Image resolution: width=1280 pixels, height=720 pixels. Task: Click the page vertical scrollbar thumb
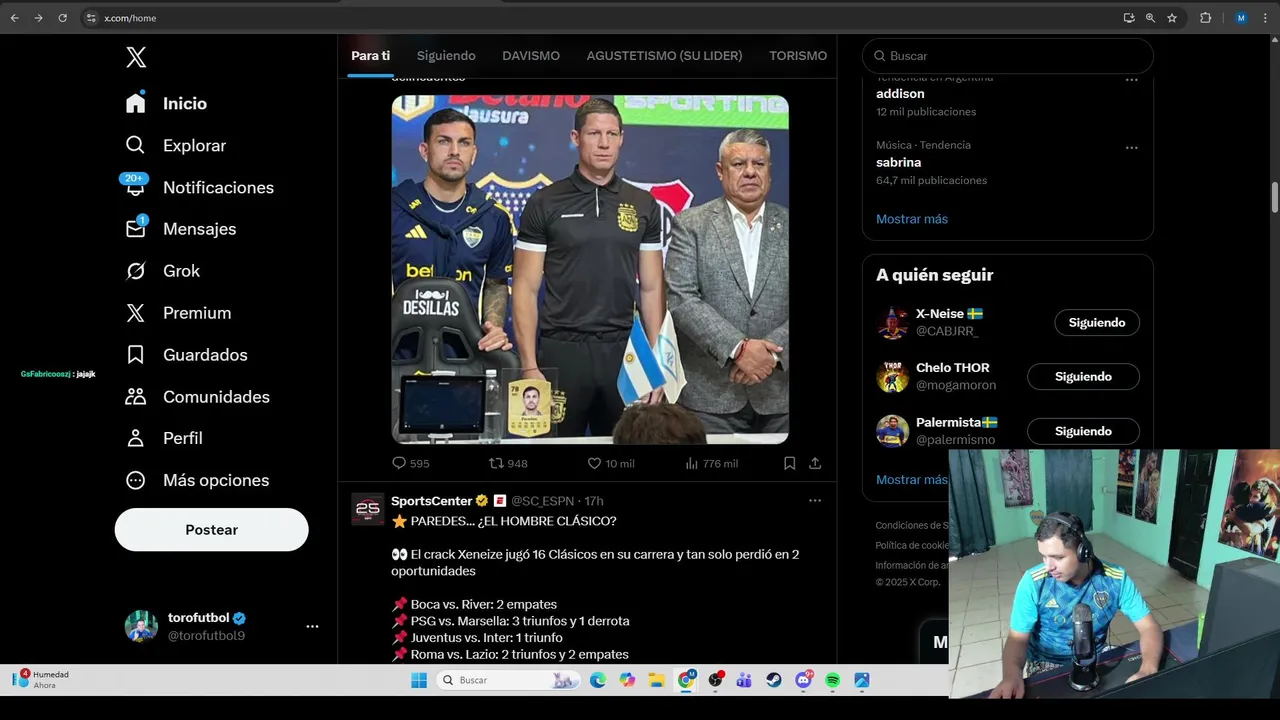click(1275, 197)
